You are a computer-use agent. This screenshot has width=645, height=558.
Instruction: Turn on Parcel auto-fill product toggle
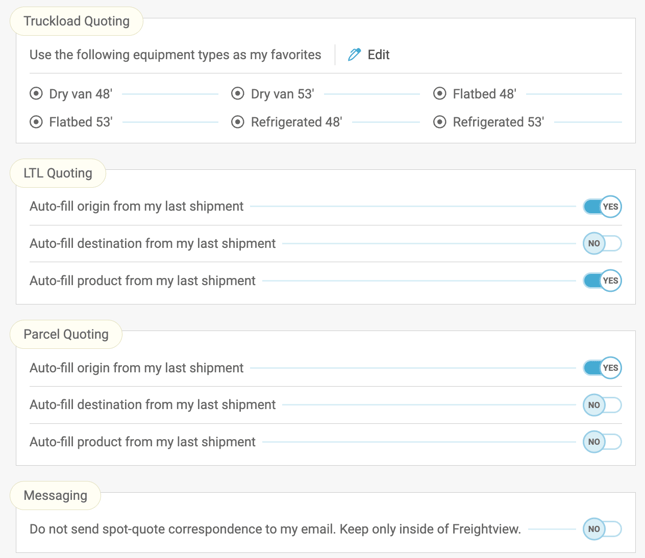pos(602,442)
